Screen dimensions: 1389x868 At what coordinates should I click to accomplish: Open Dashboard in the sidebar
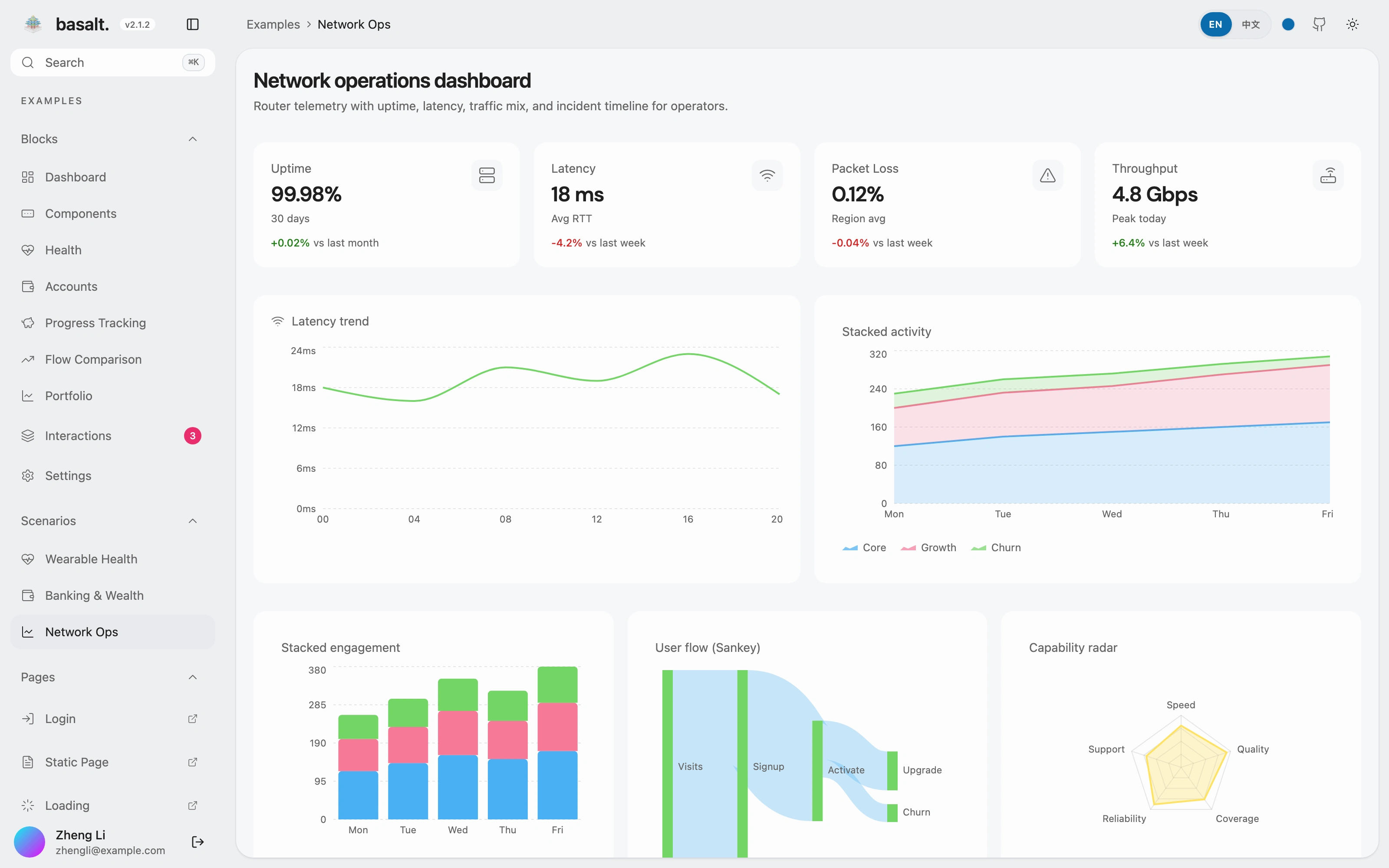point(112,177)
